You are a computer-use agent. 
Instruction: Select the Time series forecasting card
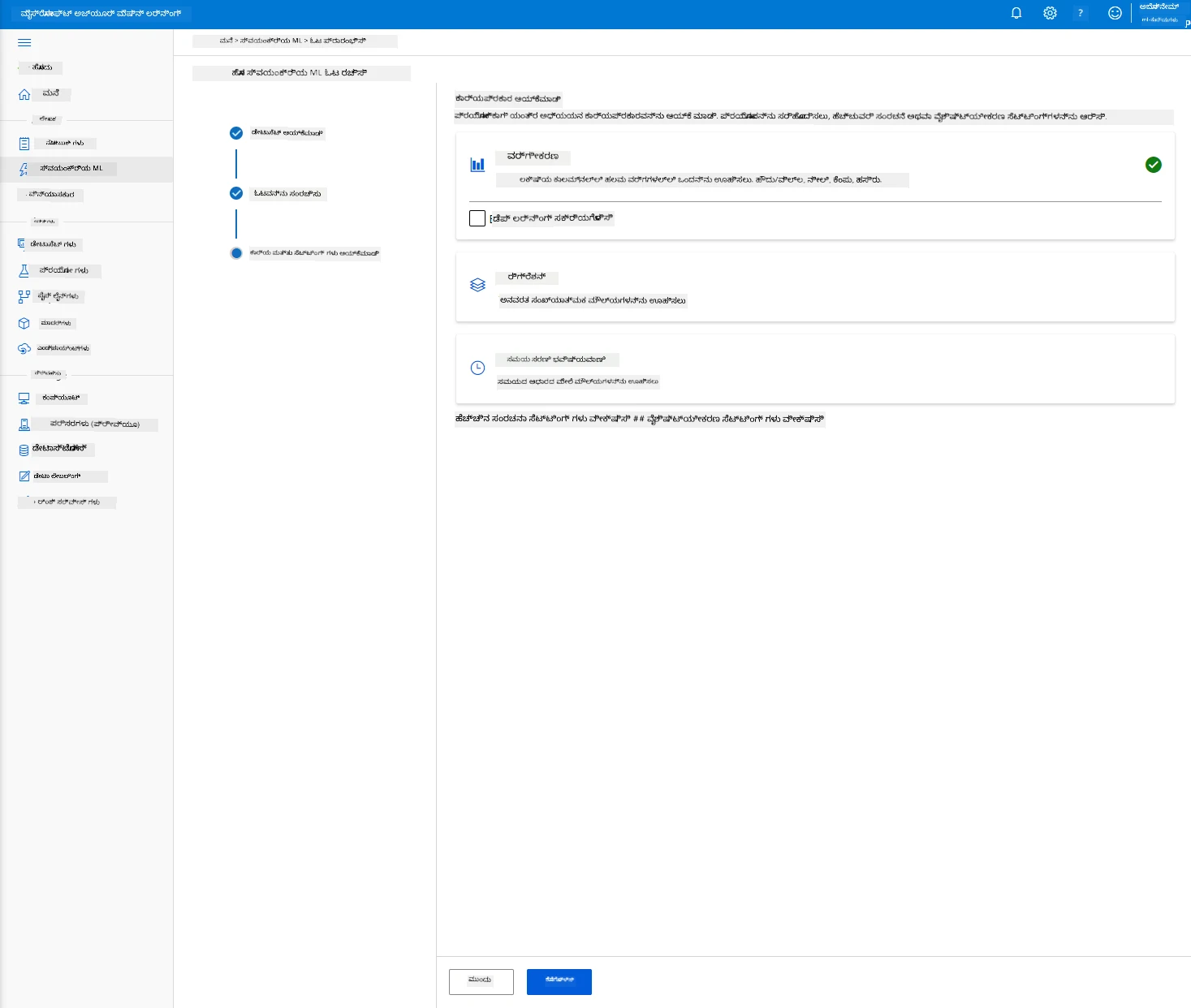(x=815, y=369)
